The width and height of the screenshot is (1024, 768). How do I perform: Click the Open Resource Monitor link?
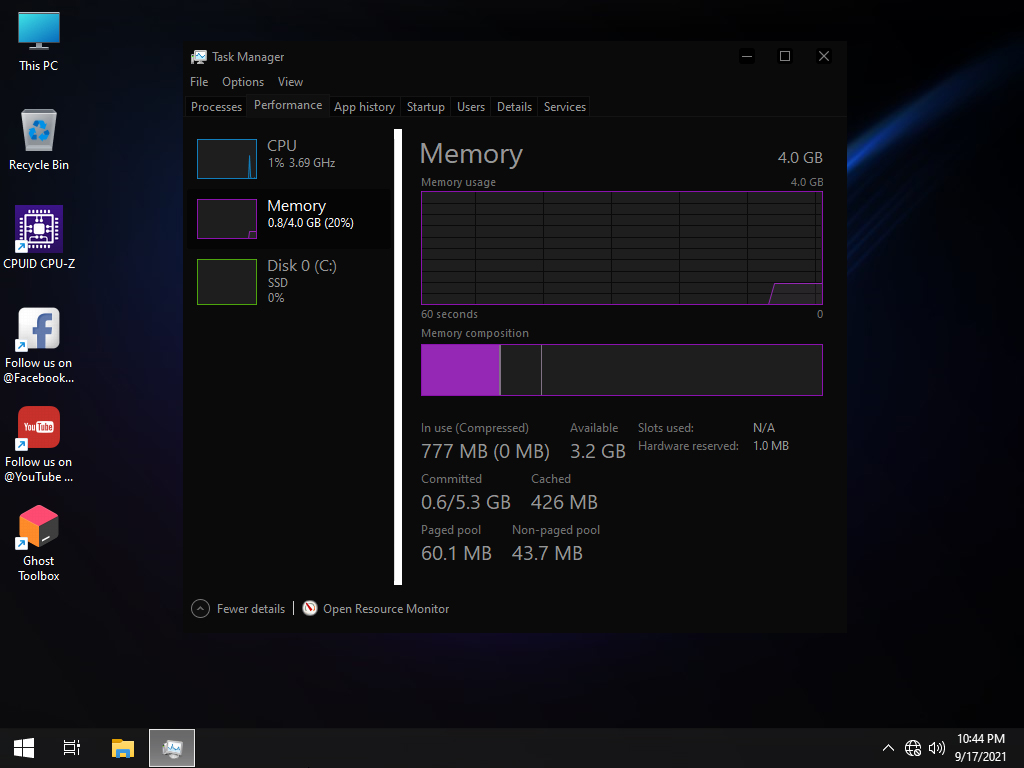pos(386,609)
